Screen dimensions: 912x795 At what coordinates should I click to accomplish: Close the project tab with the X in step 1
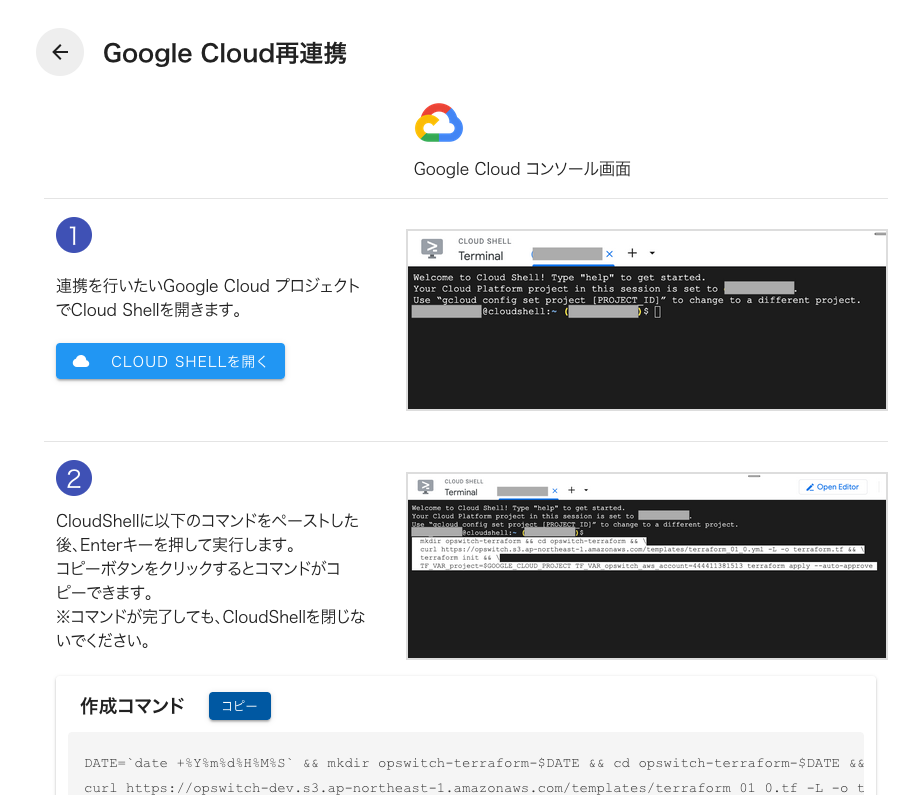pyautogui.click(x=609, y=253)
